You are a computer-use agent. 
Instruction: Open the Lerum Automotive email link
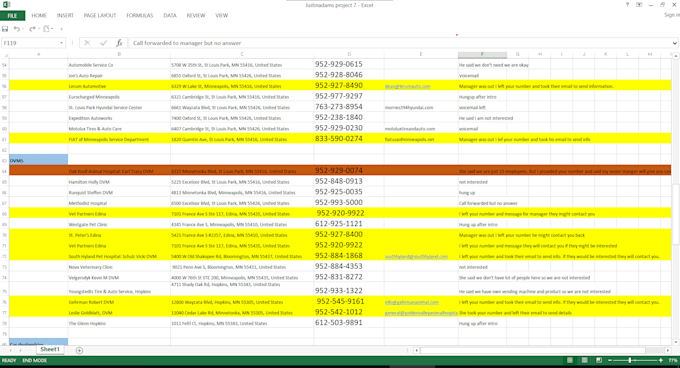407,86
